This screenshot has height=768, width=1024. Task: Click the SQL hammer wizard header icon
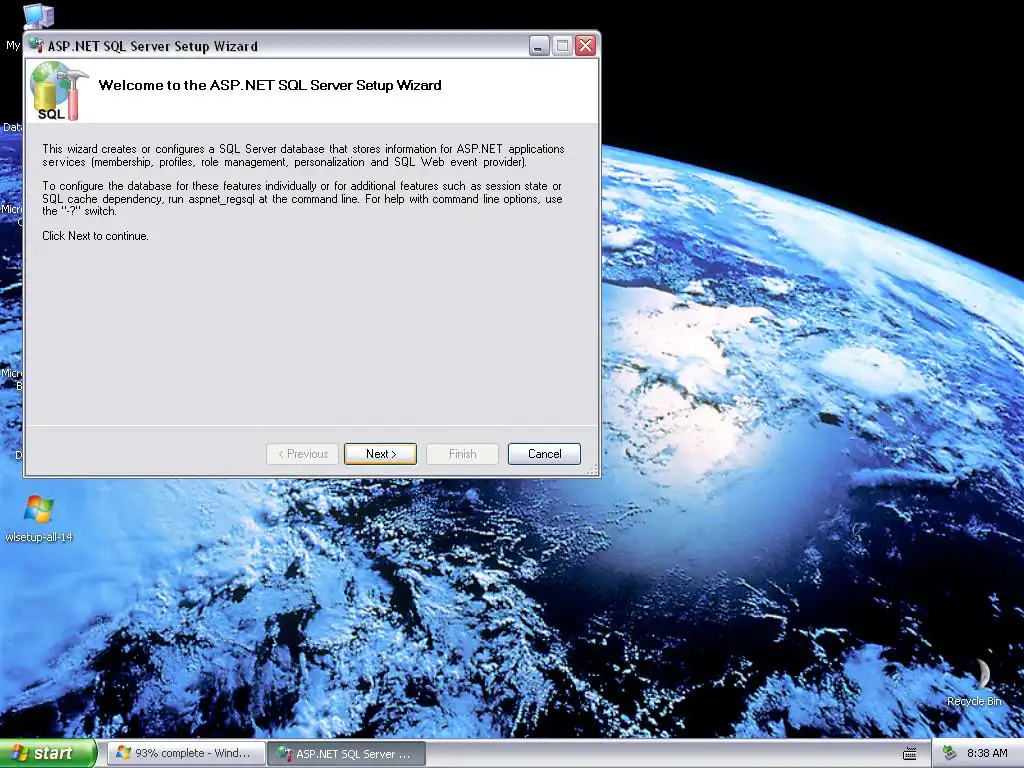pyautogui.click(x=59, y=91)
